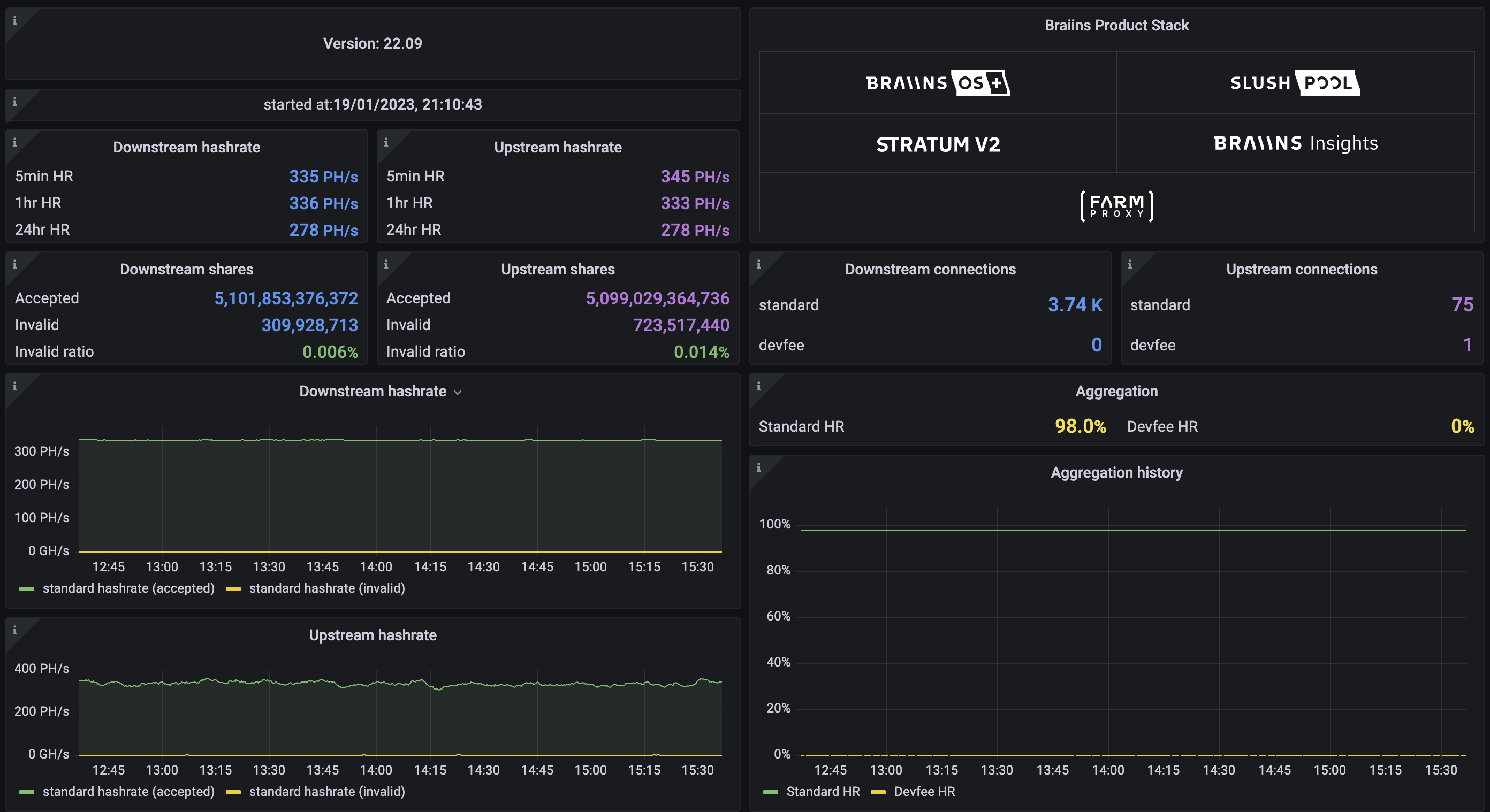Open Downstream hashrate graph panel dropdown chevron
Image resolution: width=1490 pixels, height=812 pixels.
[458, 393]
